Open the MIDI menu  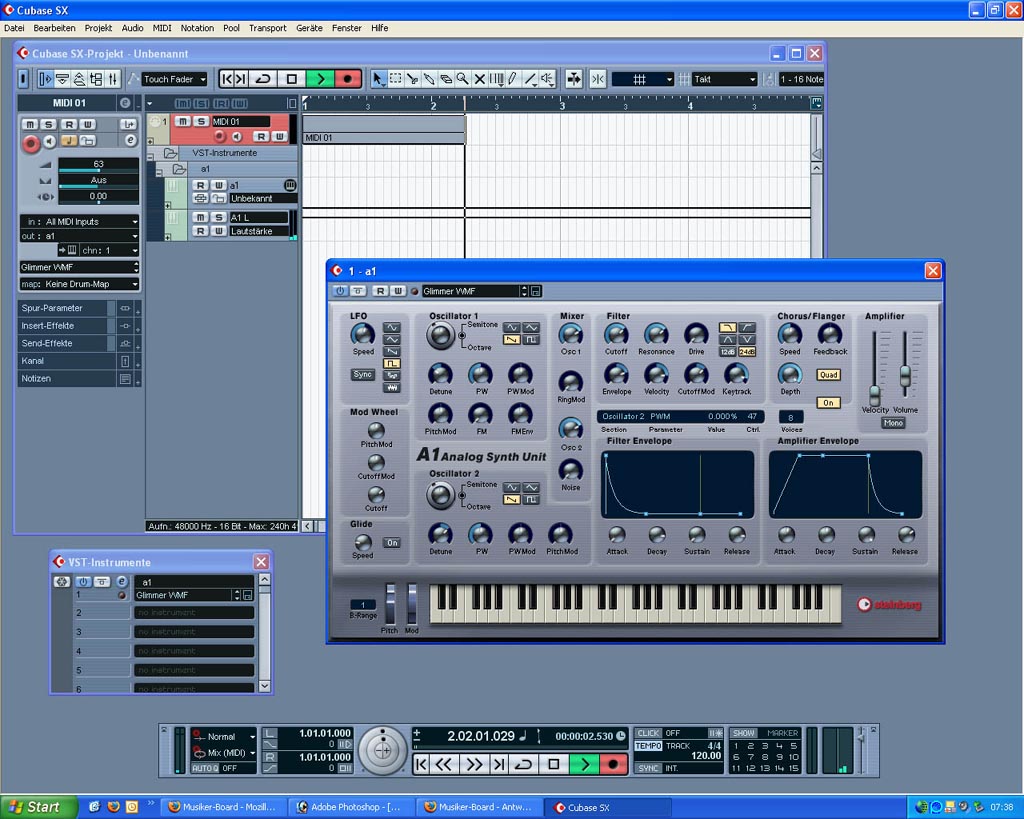coord(162,28)
